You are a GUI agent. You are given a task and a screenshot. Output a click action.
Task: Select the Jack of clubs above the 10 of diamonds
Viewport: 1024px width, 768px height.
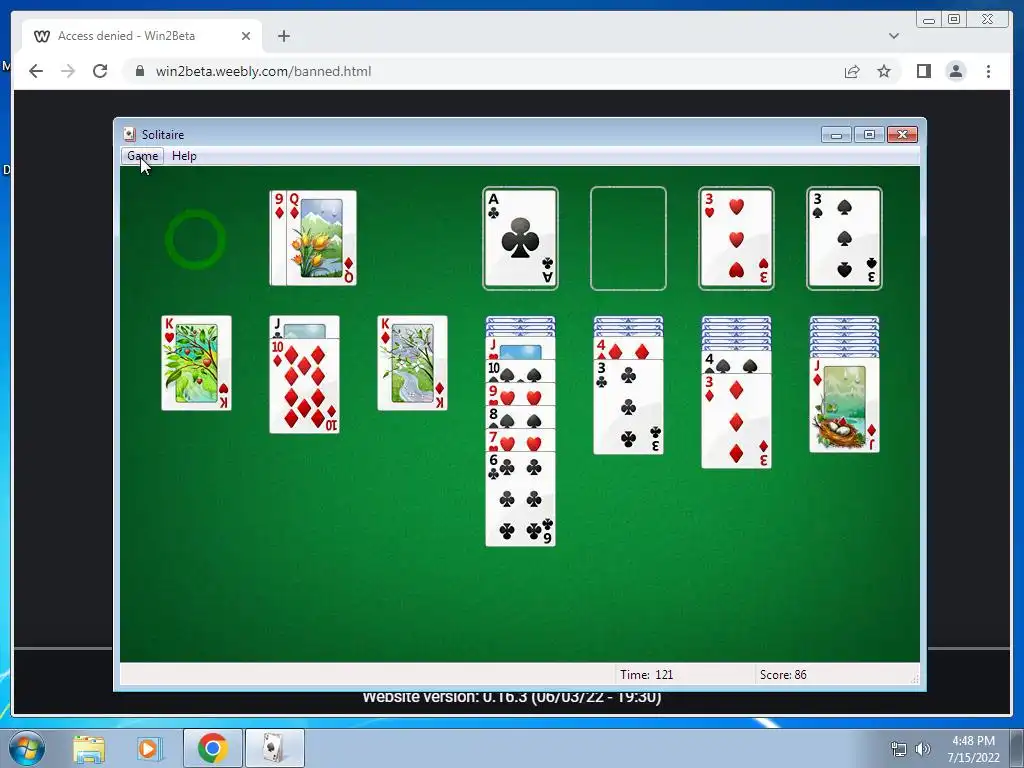(x=304, y=327)
